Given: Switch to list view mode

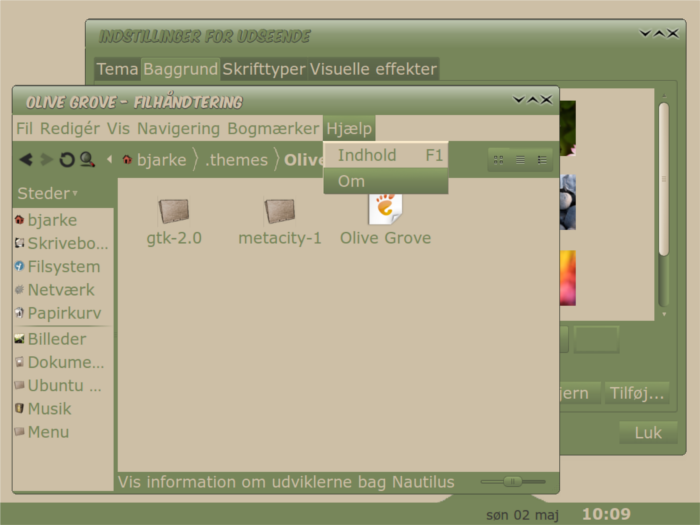Looking at the screenshot, I should pos(520,160).
